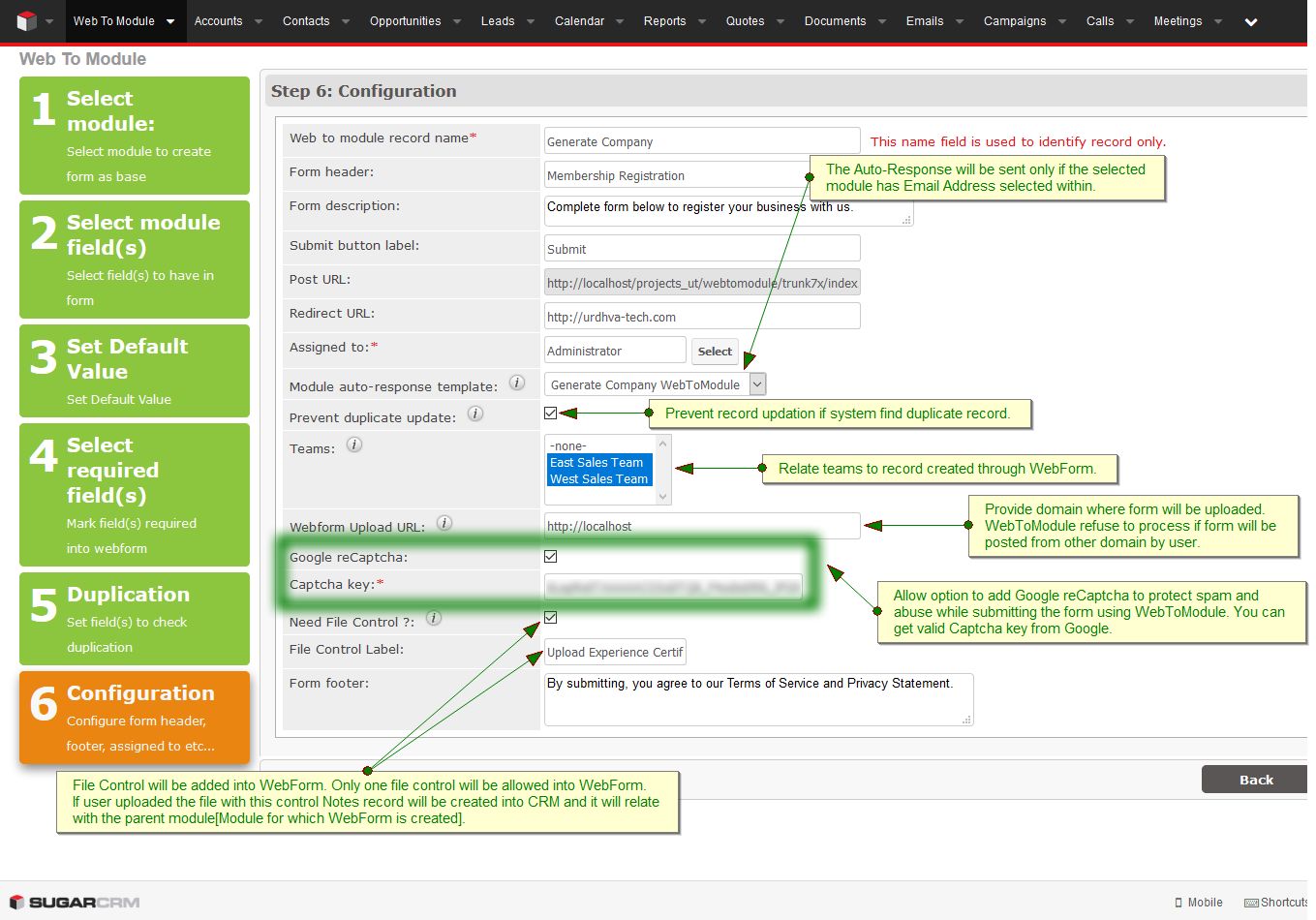Open dropdown arrow next to logo
This screenshot has height=920, width=1316.
point(49,21)
